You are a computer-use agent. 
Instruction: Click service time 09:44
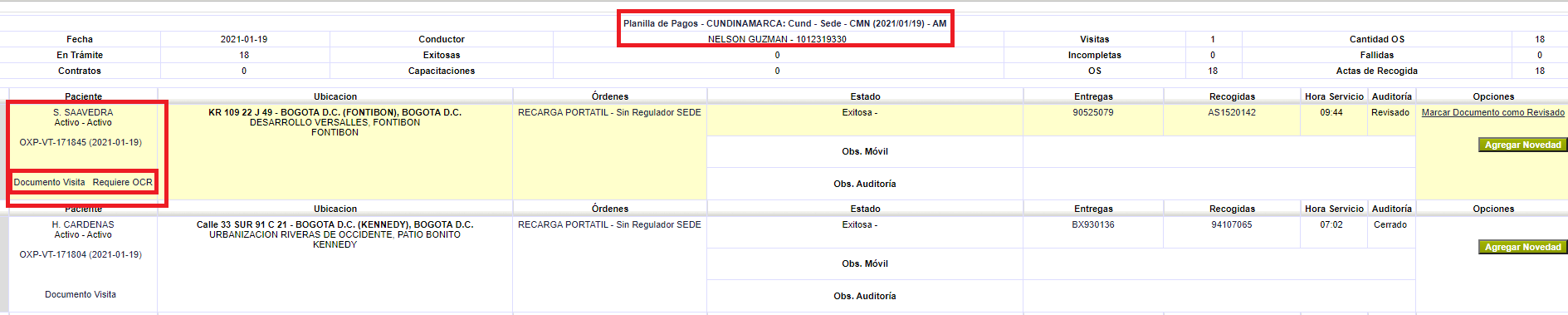[x=1331, y=112]
